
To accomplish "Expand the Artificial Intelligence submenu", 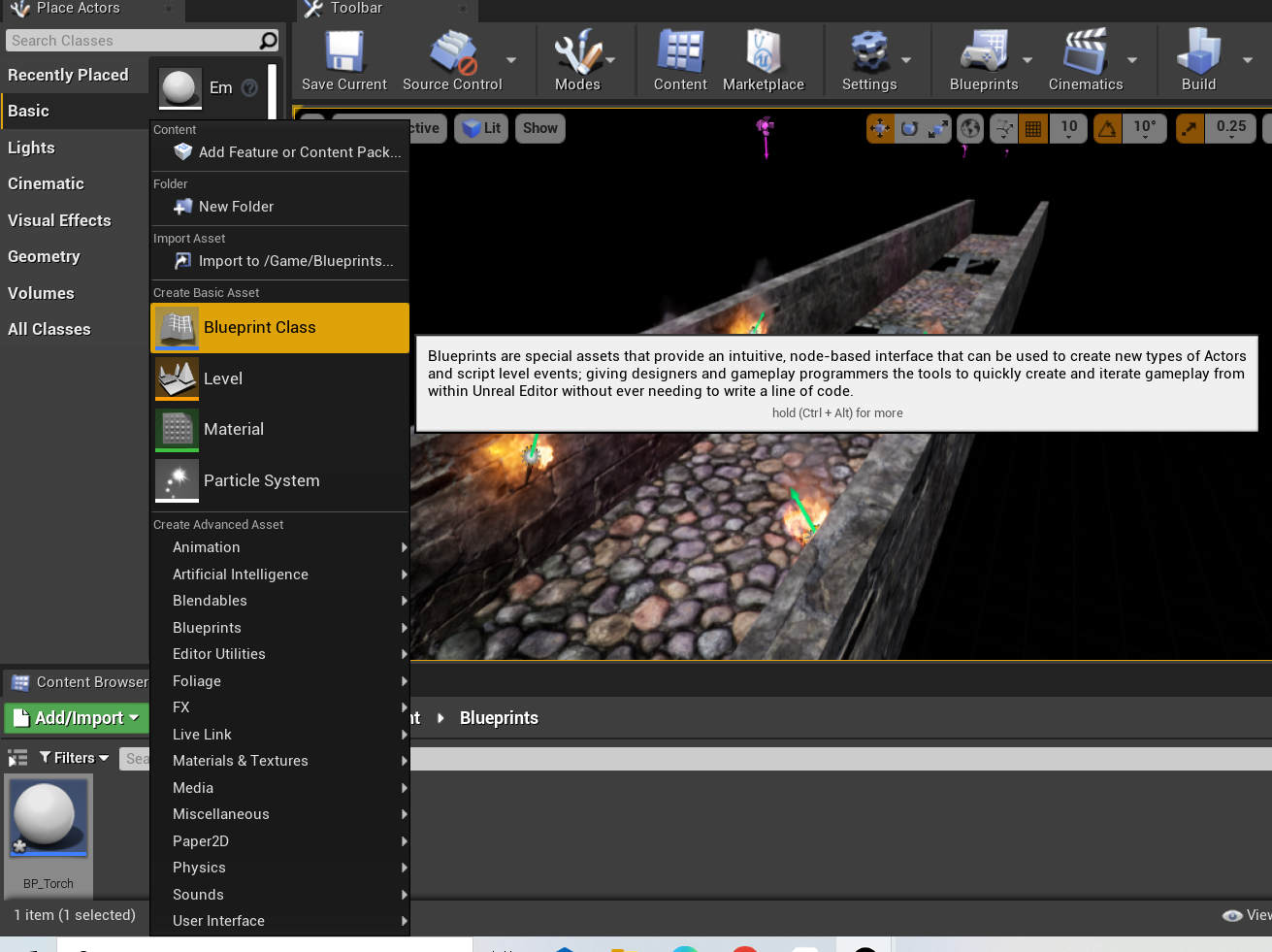I will (279, 574).
